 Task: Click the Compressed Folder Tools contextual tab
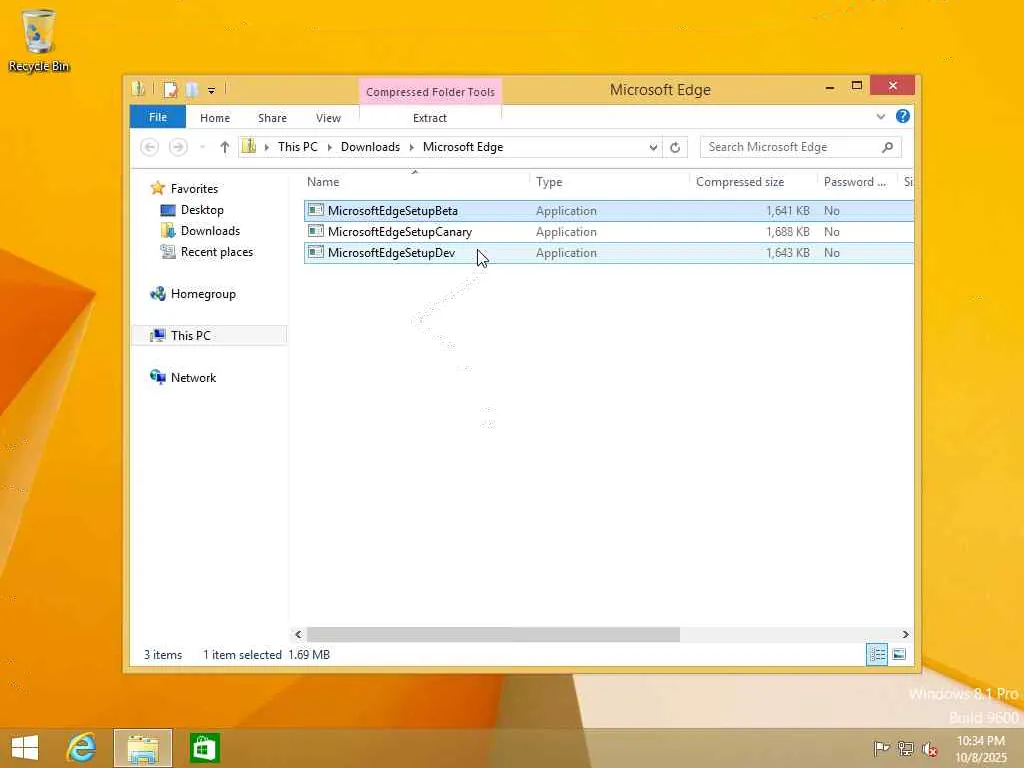tap(430, 91)
